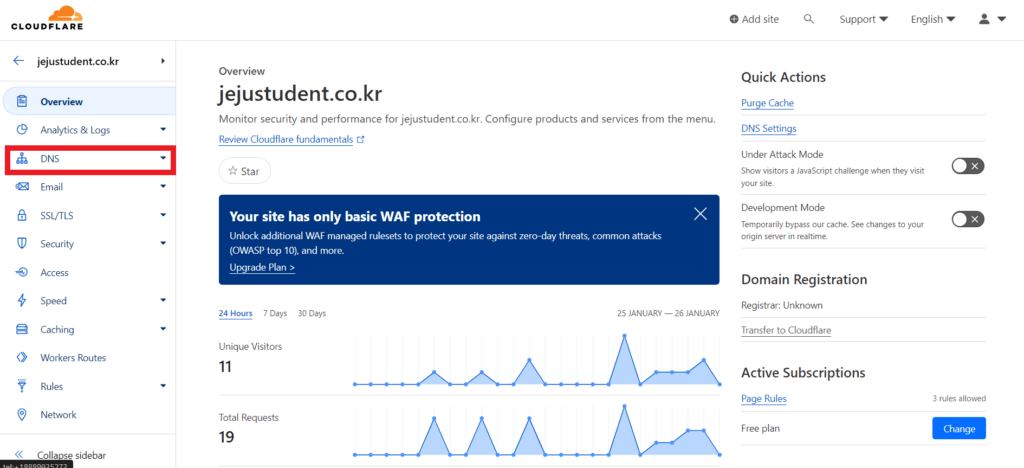Click the Access icon in sidebar
The height and width of the screenshot is (468, 1024).
point(22,272)
